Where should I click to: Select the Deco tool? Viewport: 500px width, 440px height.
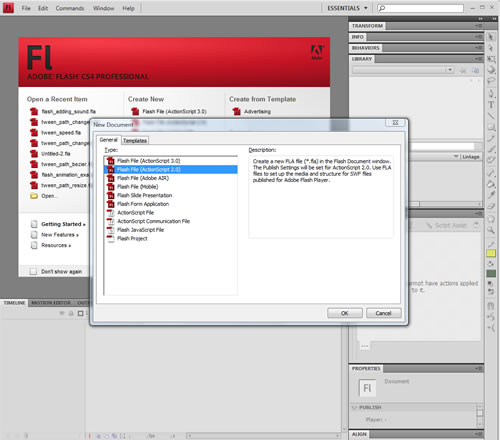(491, 160)
